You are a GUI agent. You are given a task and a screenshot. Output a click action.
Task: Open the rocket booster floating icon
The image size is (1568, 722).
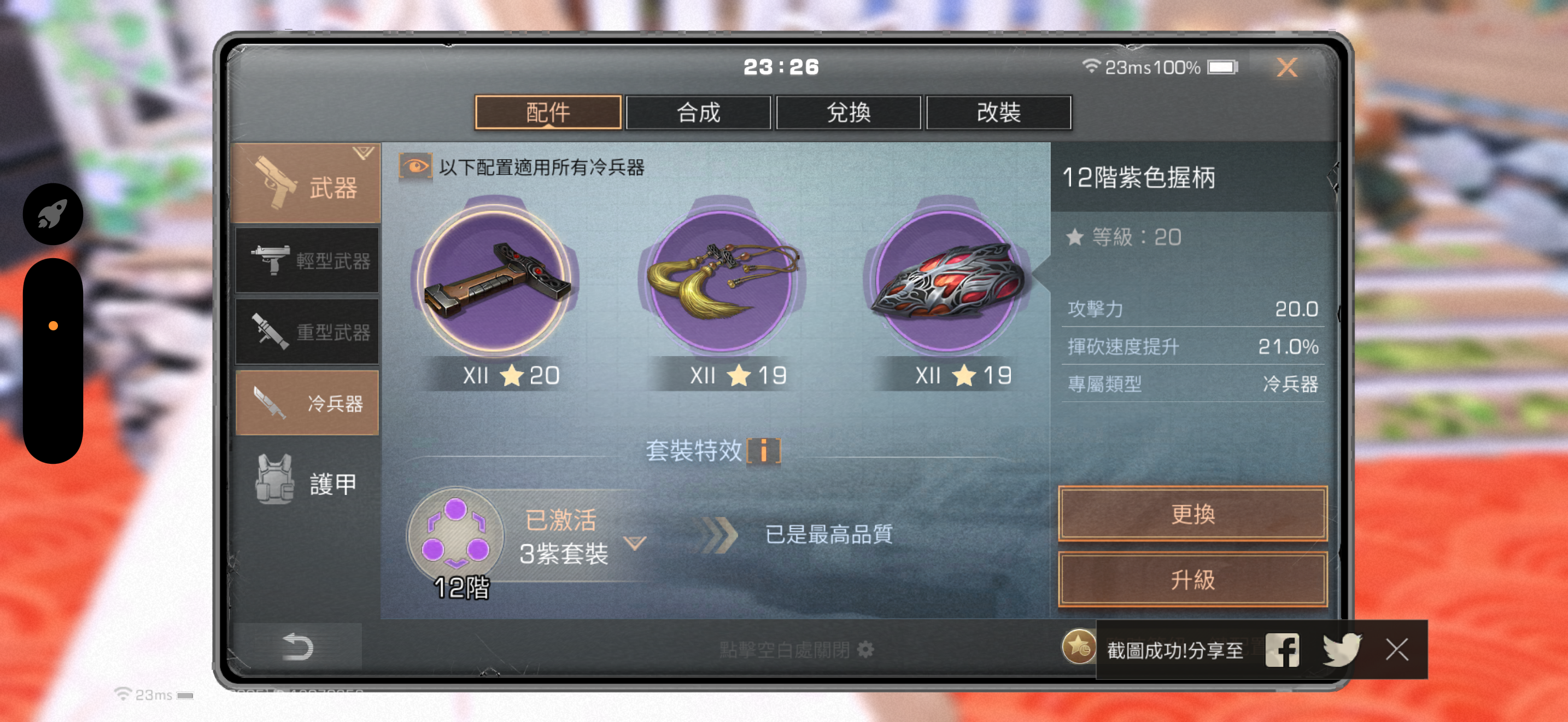click(53, 214)
